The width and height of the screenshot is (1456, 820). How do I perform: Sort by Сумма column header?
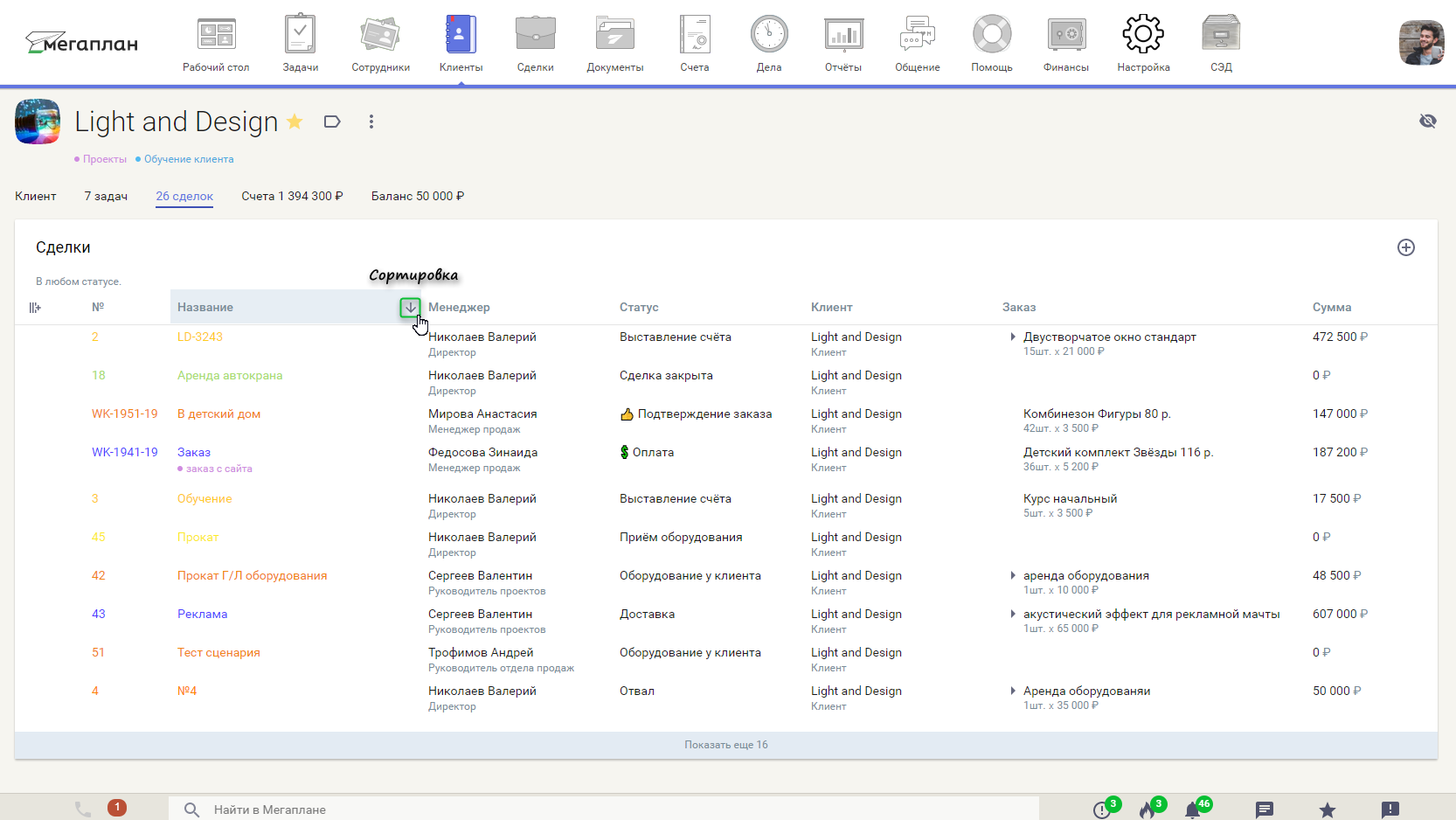[1332, 308]
